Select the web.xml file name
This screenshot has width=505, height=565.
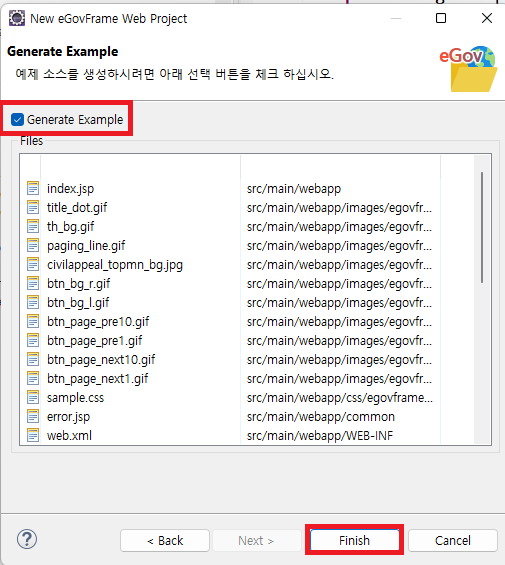tap(69, 436)
